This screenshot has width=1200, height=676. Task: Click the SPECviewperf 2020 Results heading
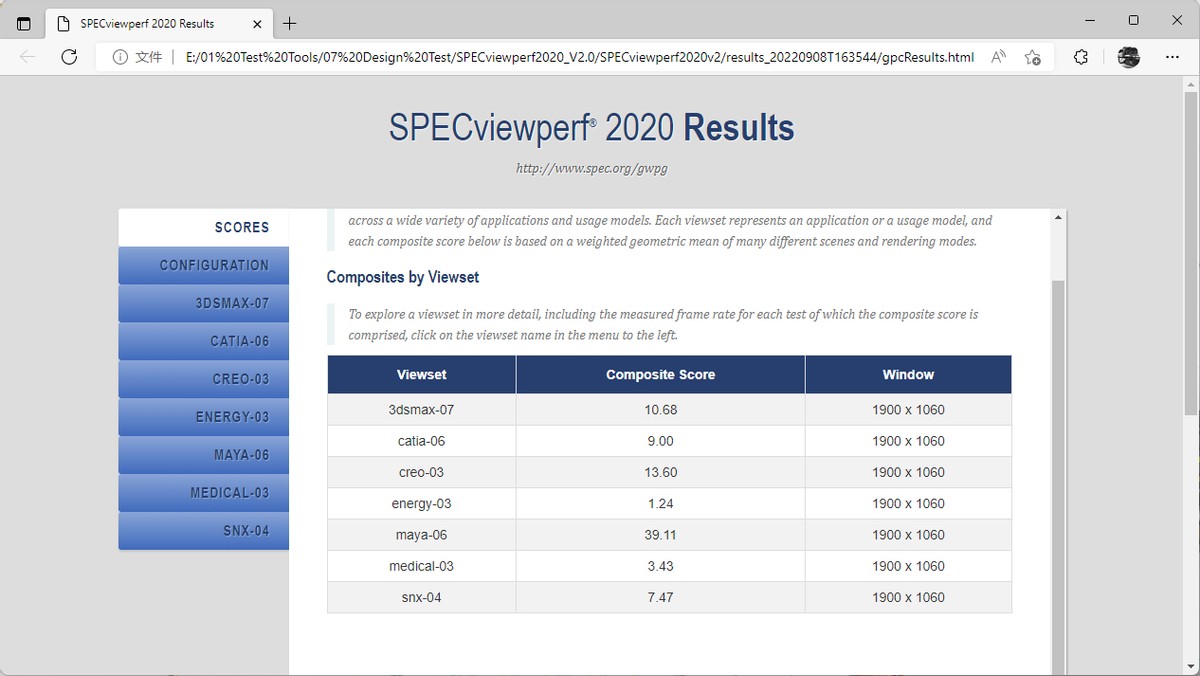click(x=591, y=128)
